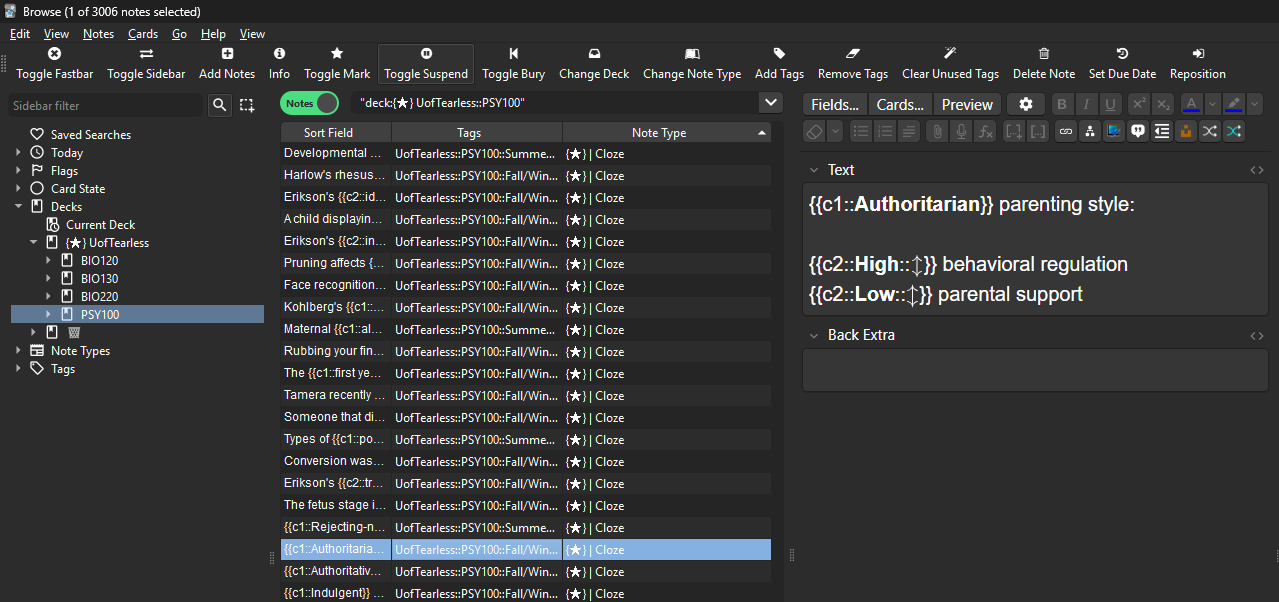Click the eraser remove-formatting icon
Viewport: 1279px width, 602px height.
click(x=814, y=131)
